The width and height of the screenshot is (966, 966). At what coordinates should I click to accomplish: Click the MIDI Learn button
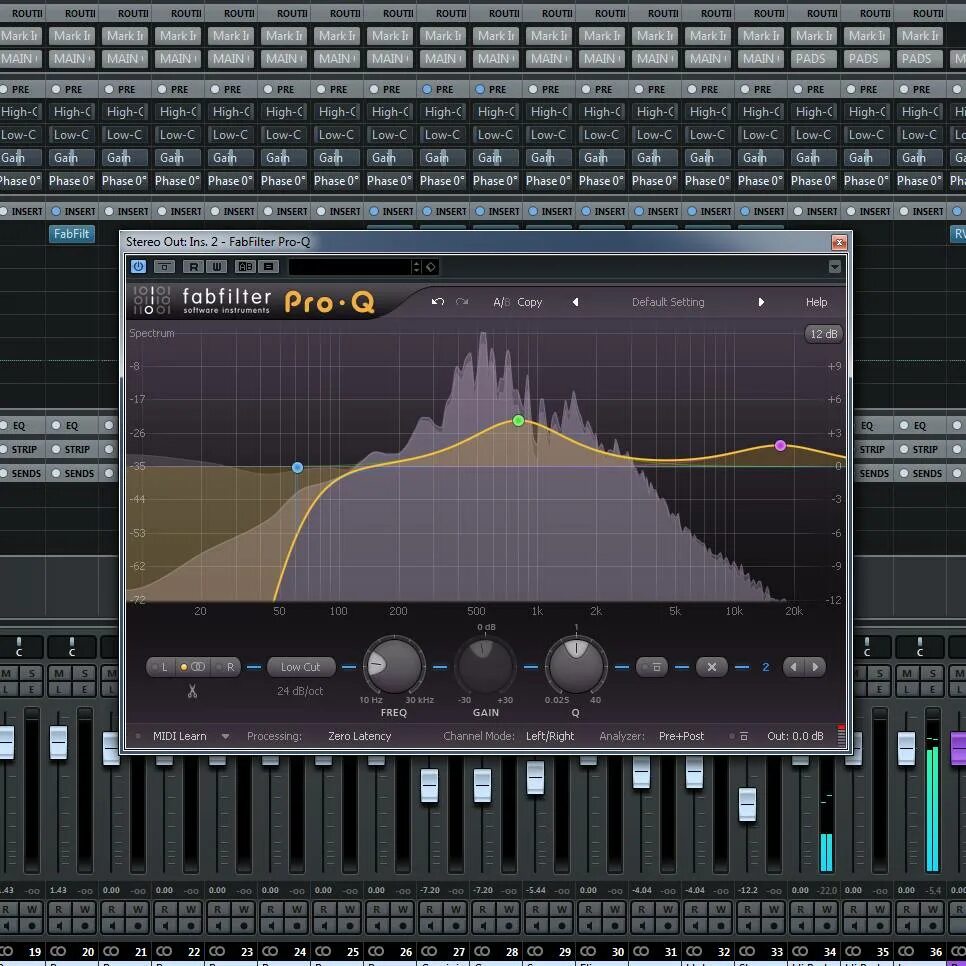coord(179,736)
